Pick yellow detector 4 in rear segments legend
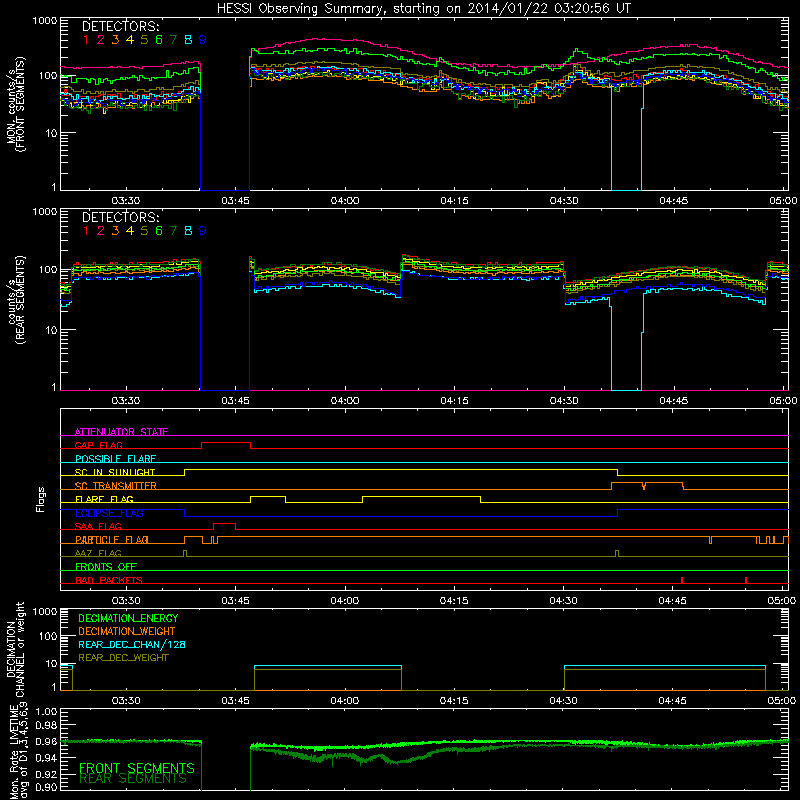This screenshot has height=800, width=800. [130, 231]
